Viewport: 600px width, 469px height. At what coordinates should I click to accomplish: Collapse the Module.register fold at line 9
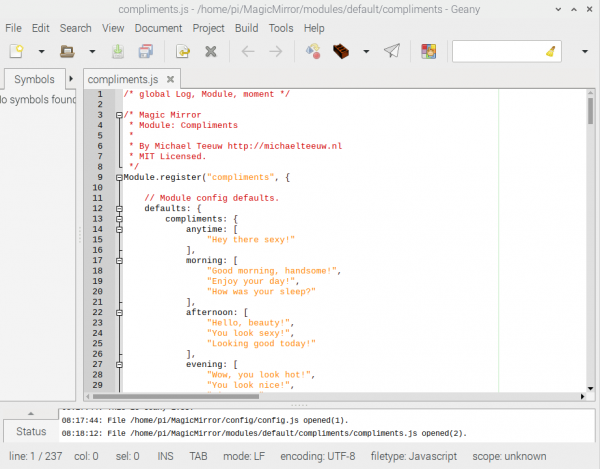coord(119,177)
